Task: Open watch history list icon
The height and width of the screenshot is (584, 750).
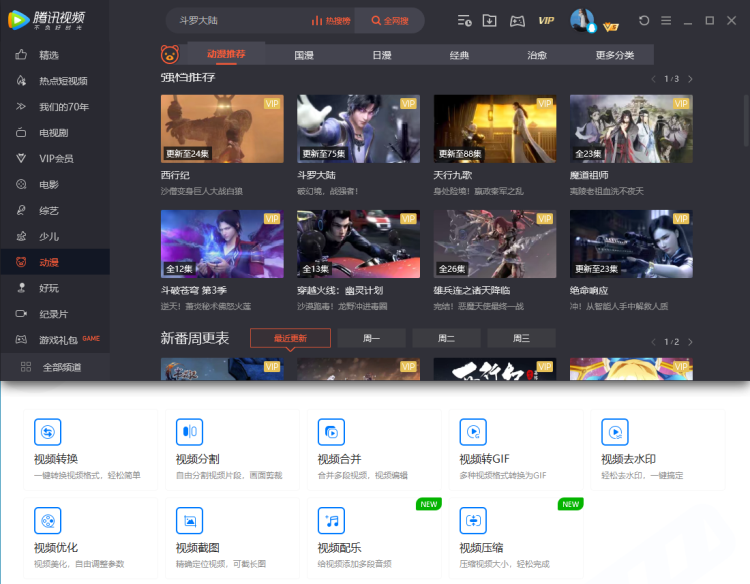Action: (464, 21)
